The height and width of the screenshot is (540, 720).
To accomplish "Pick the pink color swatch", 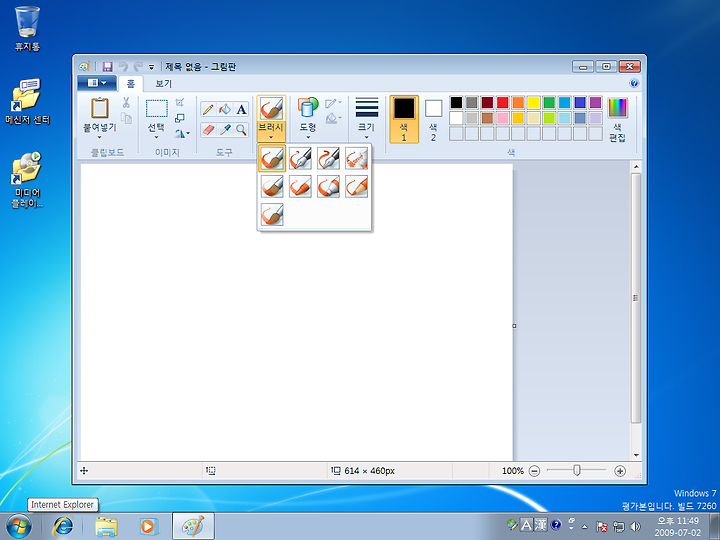I will (x=503, y=118).
